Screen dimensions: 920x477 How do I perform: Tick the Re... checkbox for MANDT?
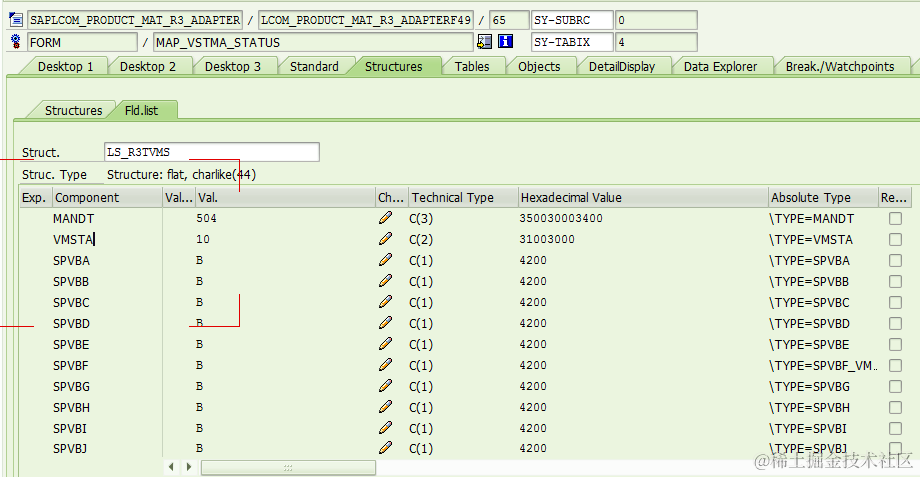[x=895, y=218]
